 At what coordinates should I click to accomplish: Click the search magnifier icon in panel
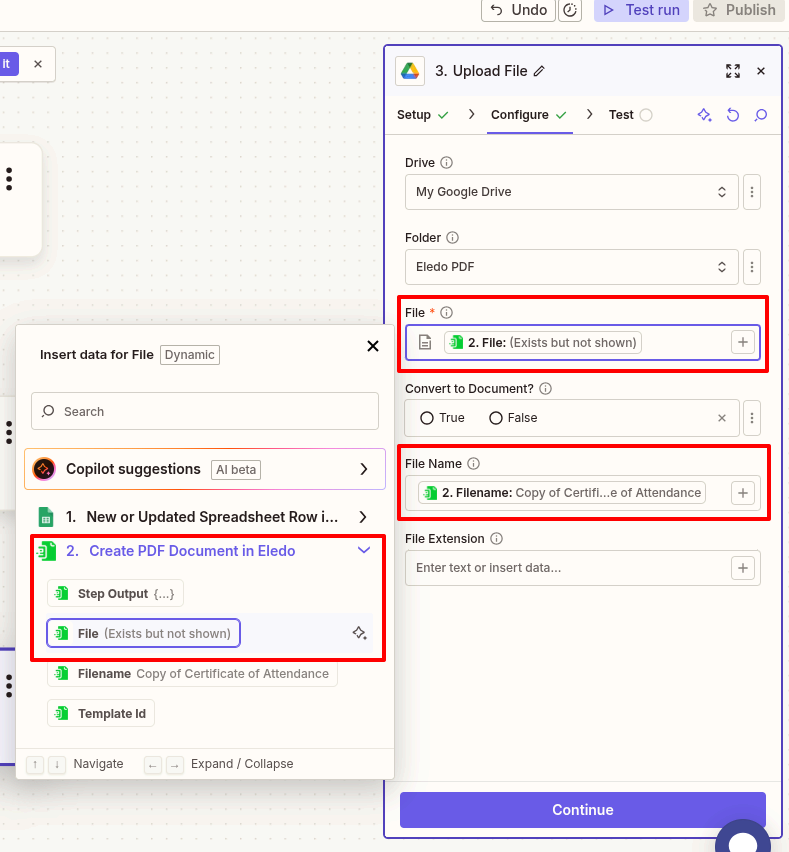click(761, 115)
